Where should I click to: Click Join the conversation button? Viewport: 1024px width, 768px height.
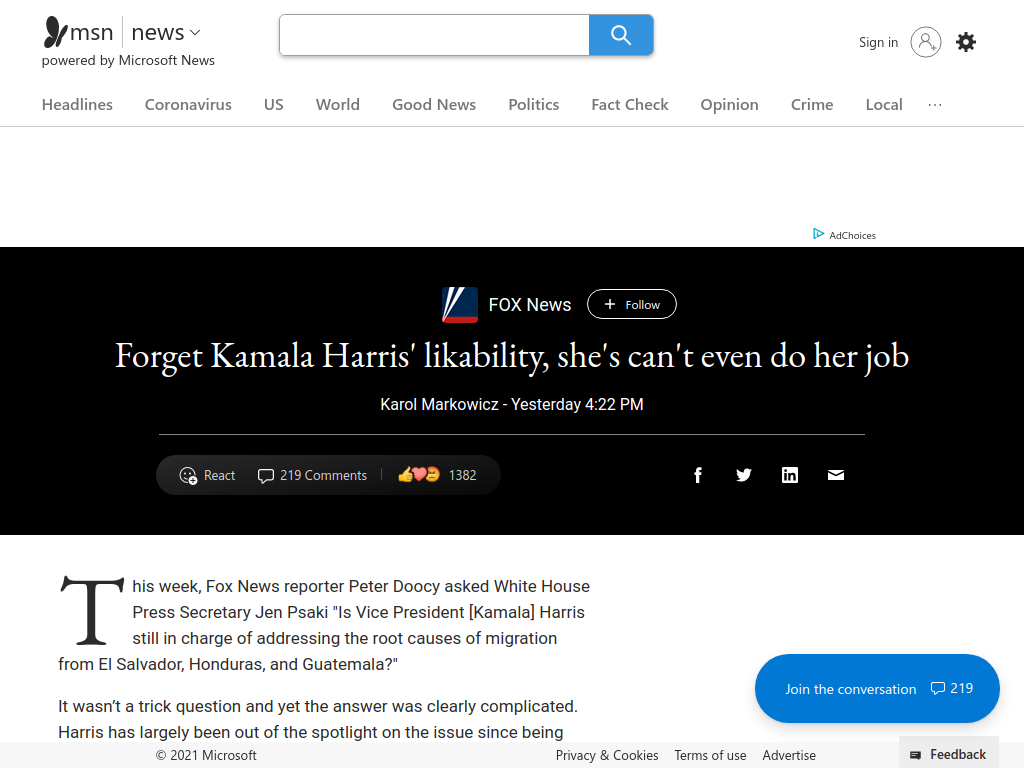(877, 689)
